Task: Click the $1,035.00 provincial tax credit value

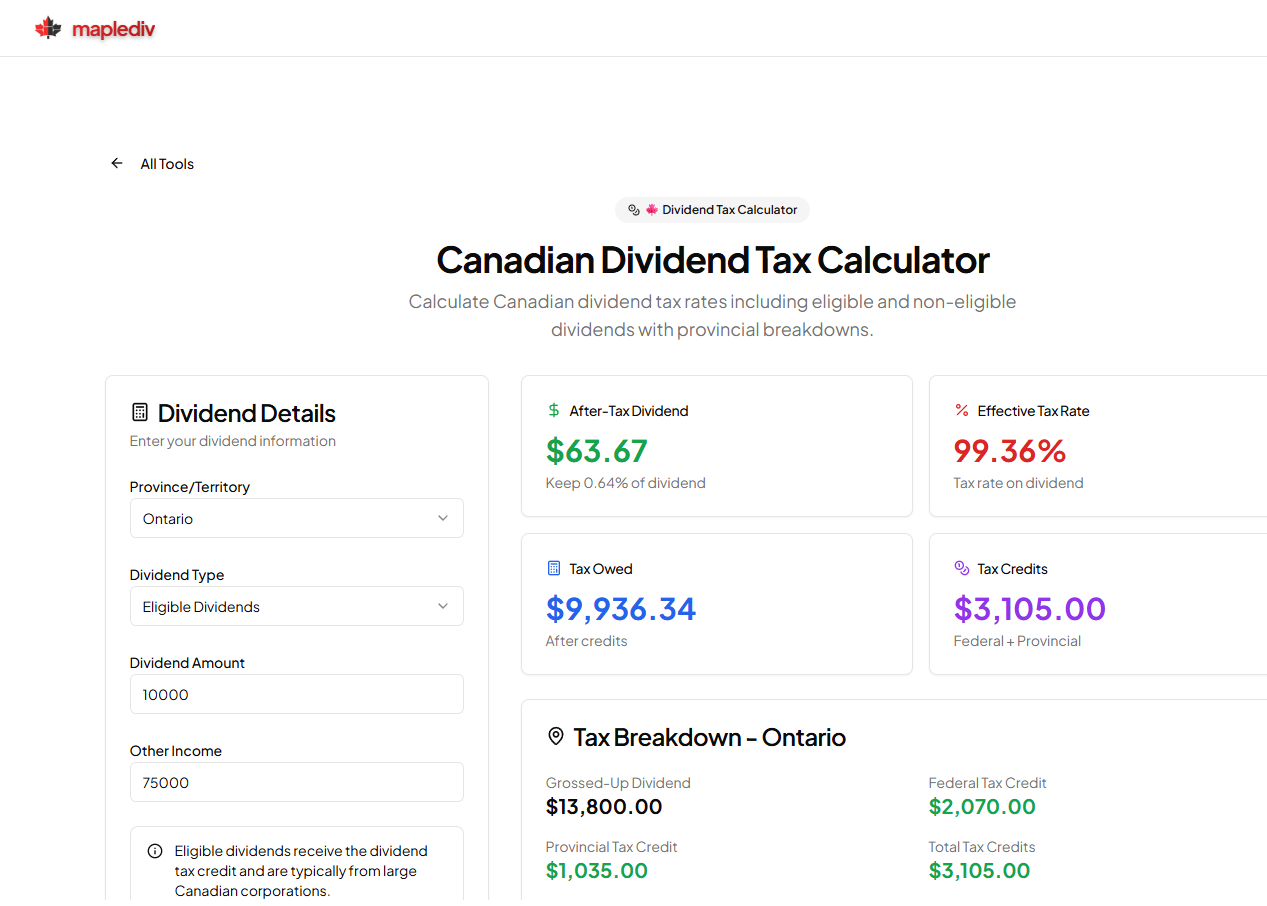Action: click(597, 871)
